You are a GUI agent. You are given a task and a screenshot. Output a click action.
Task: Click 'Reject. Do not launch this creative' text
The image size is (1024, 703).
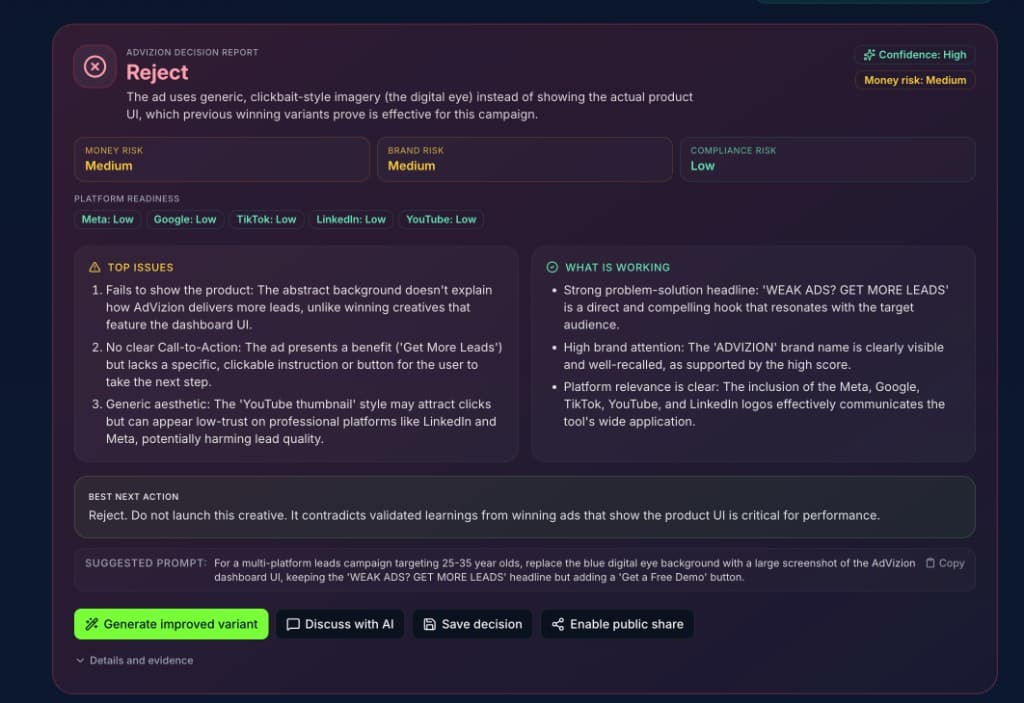tap(484, 515)
